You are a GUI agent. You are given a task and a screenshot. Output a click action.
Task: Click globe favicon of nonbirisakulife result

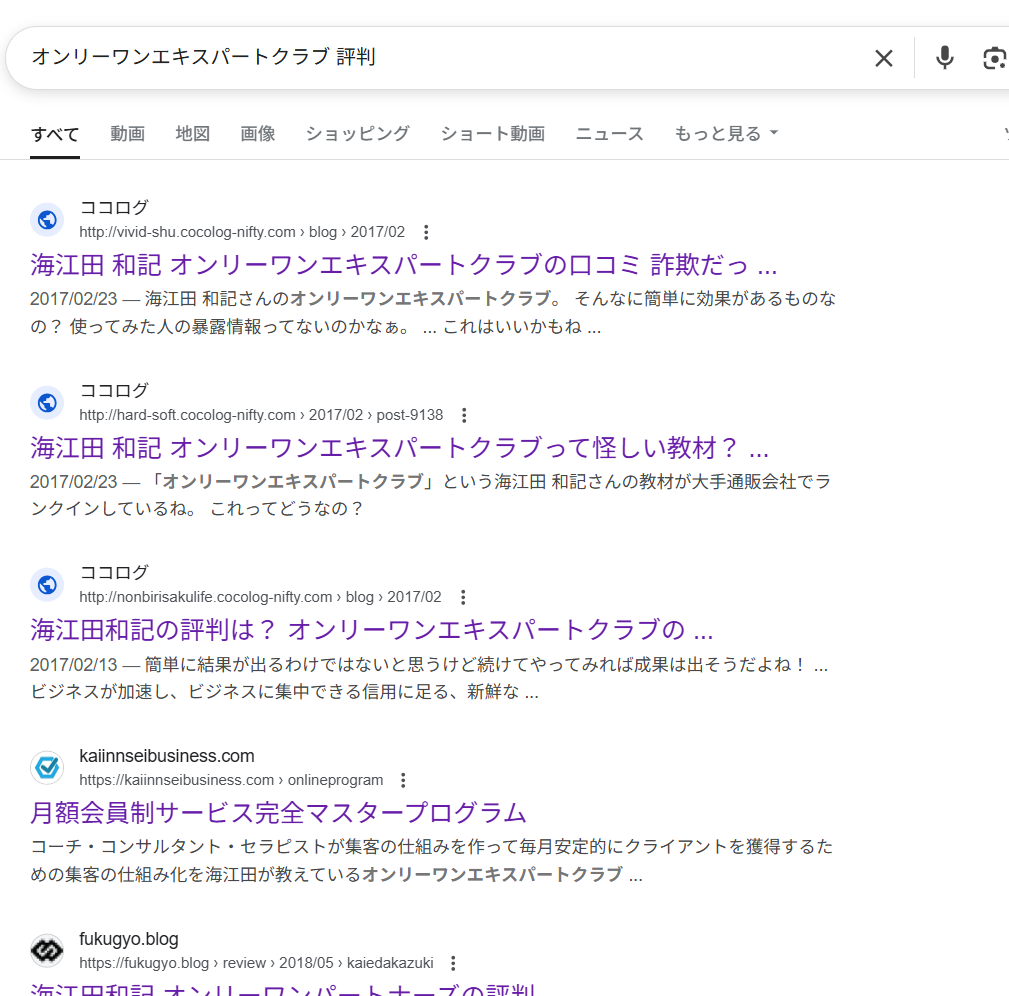(47, 585)
